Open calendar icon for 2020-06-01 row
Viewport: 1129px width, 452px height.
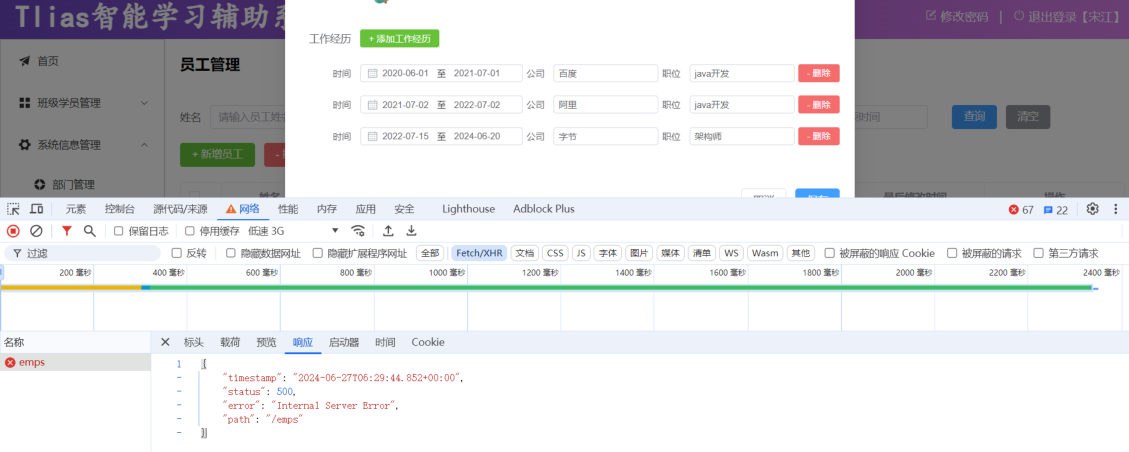[x=372, y=73]
